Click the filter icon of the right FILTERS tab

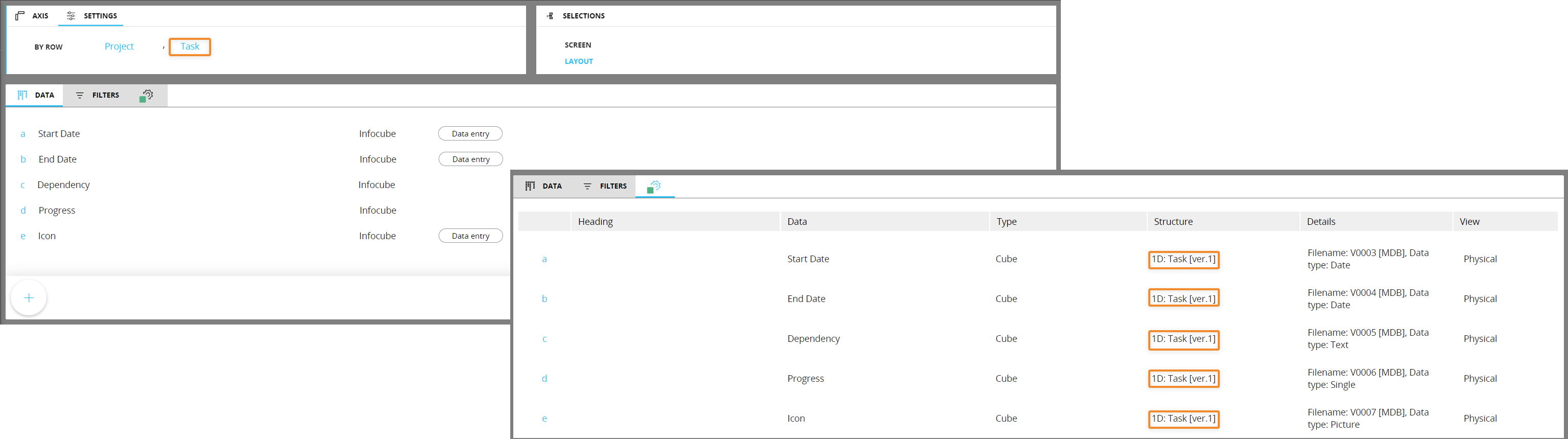point(587,187)
